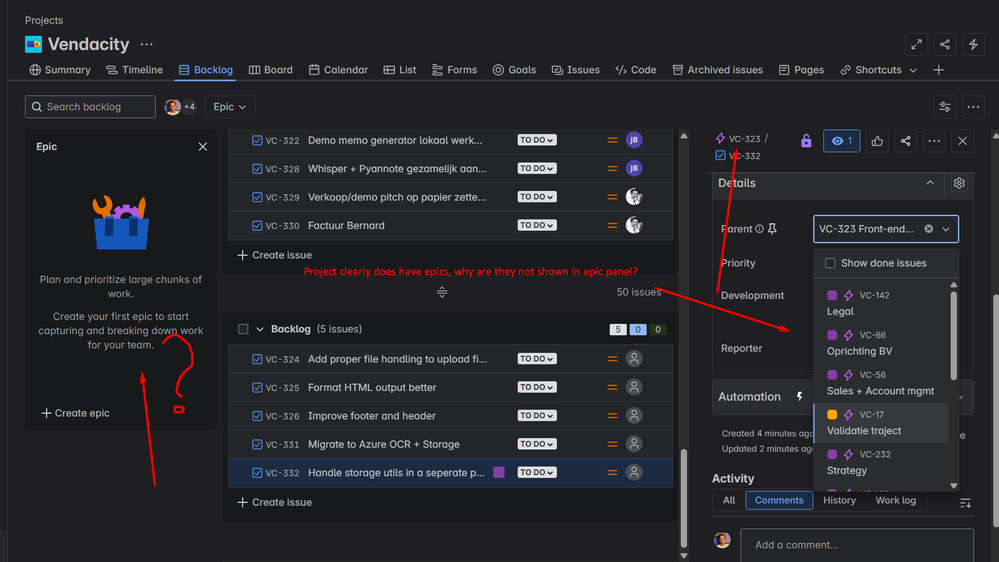Select epic VC-66 Oprichting BV
The image size is (999, 562).
(881, 343)
